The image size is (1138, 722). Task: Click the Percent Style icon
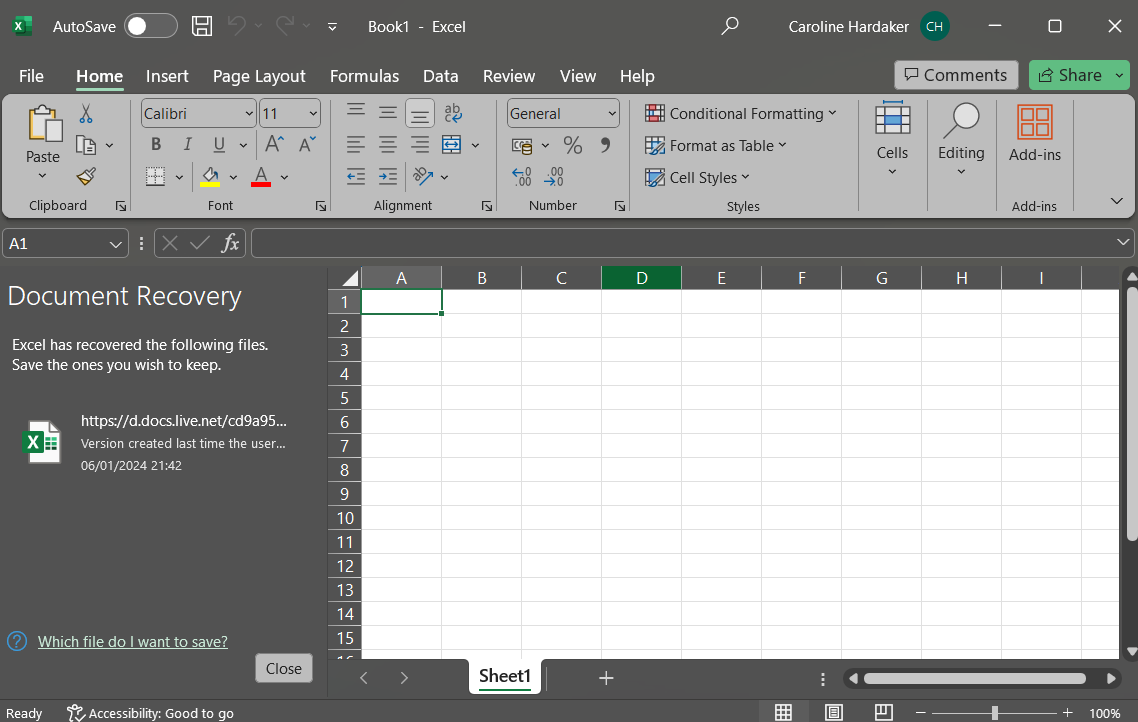coord(572,146)
